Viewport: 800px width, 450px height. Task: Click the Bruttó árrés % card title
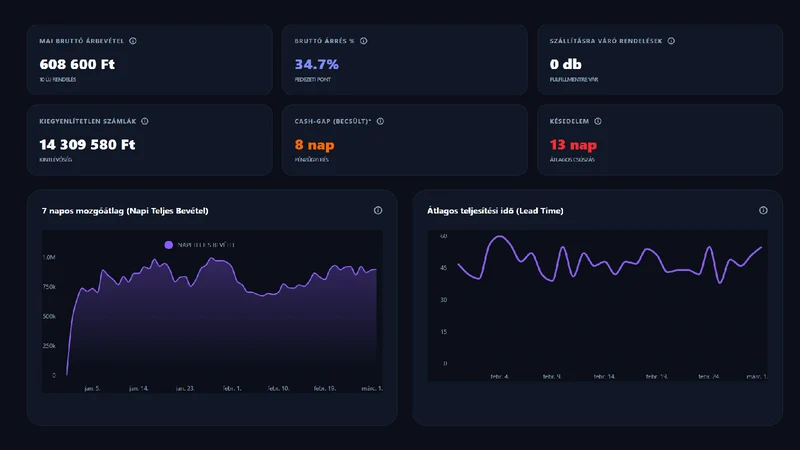(x=324, y=41)
